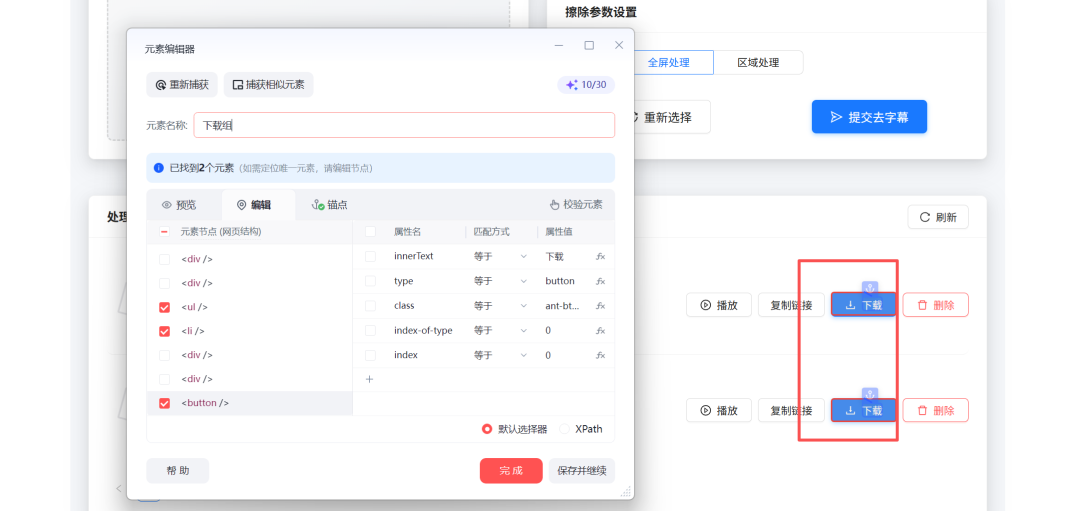This screenshot has height=511, width=1080.
Task: Open the 匹配方式 dropdown for the type row
Action: (500, 281)
